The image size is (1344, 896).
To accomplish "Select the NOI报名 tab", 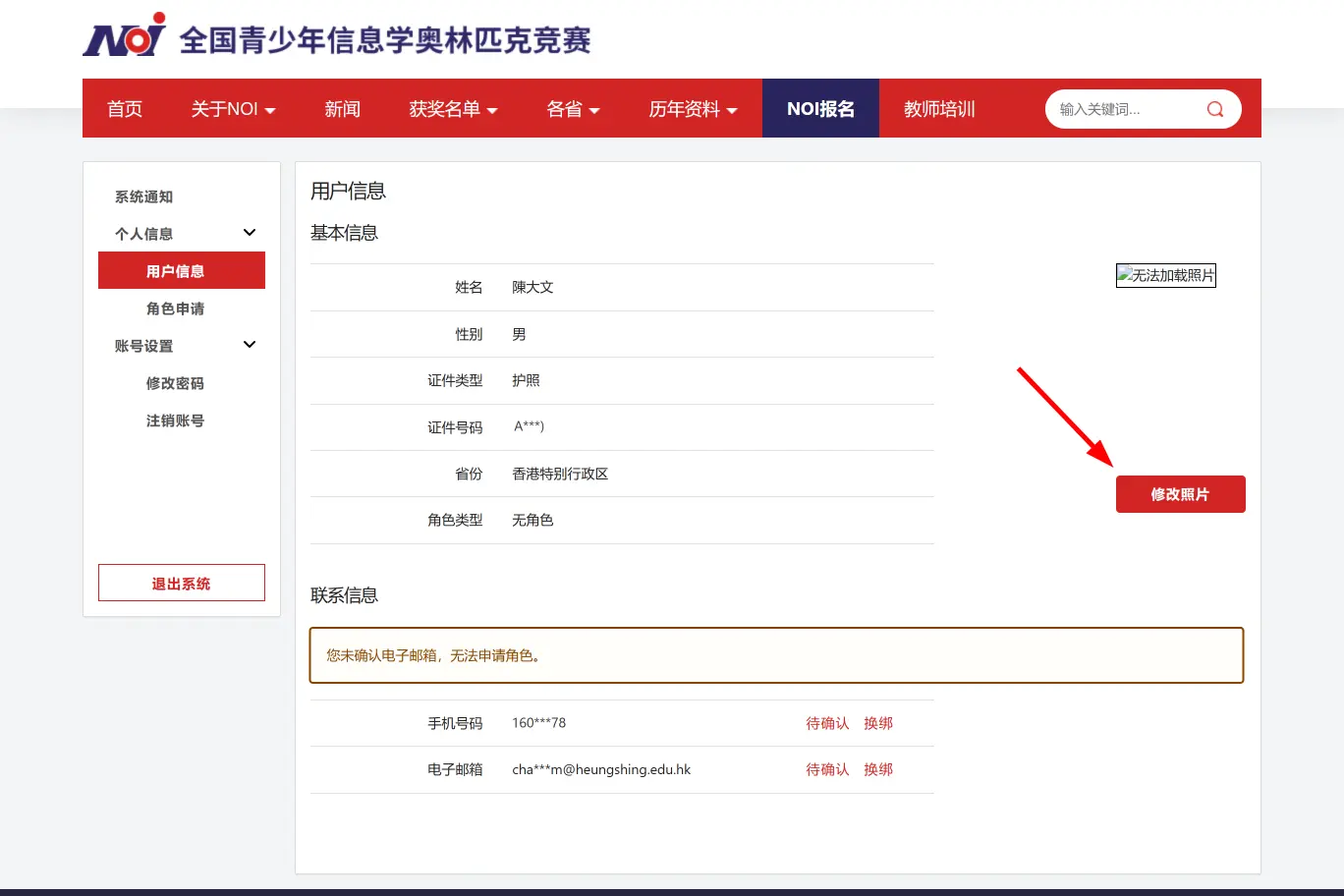I will click(x=820, y=109).
